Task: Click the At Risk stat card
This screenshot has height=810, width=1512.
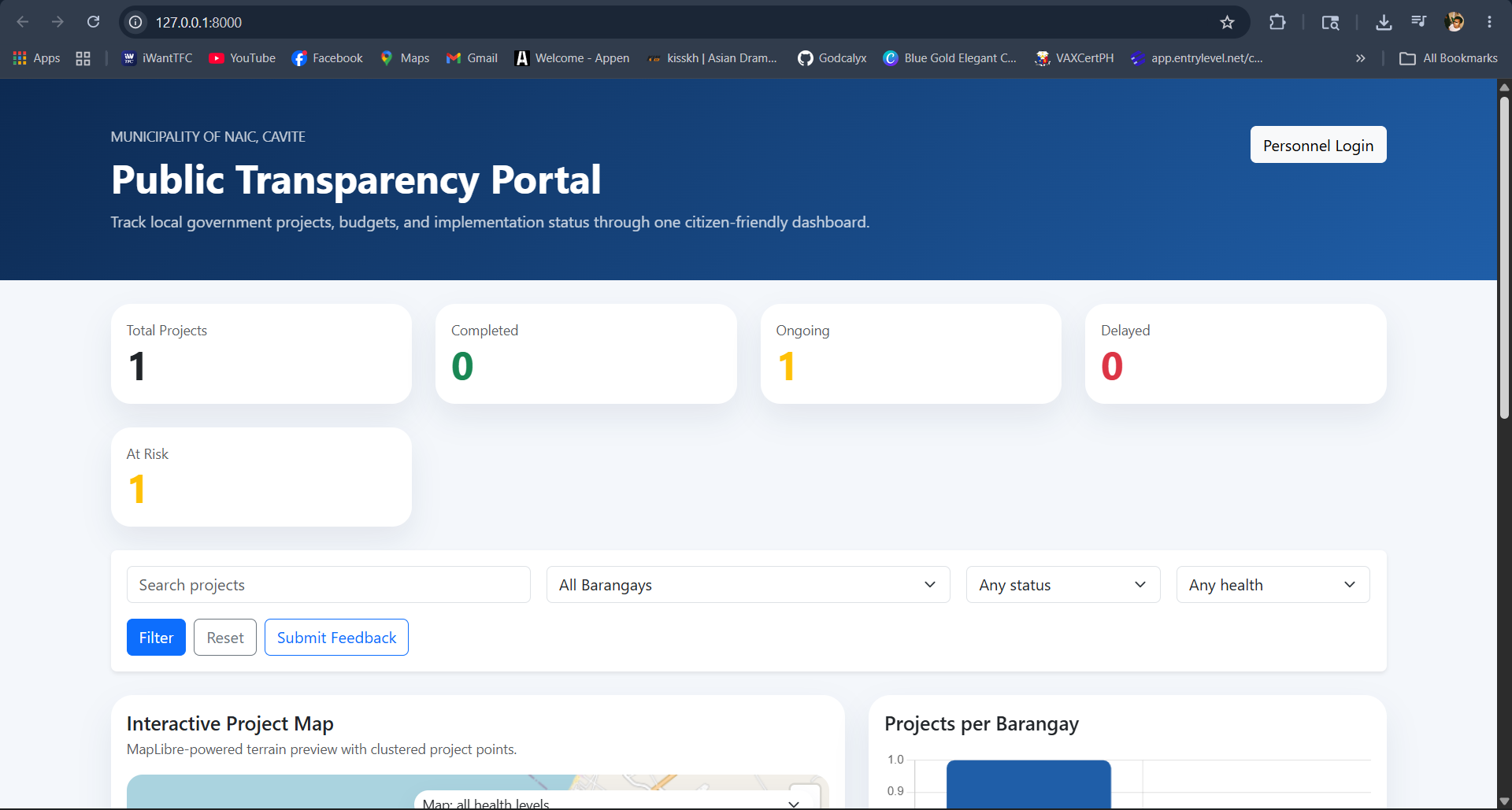Action: (x=261, y=477)
